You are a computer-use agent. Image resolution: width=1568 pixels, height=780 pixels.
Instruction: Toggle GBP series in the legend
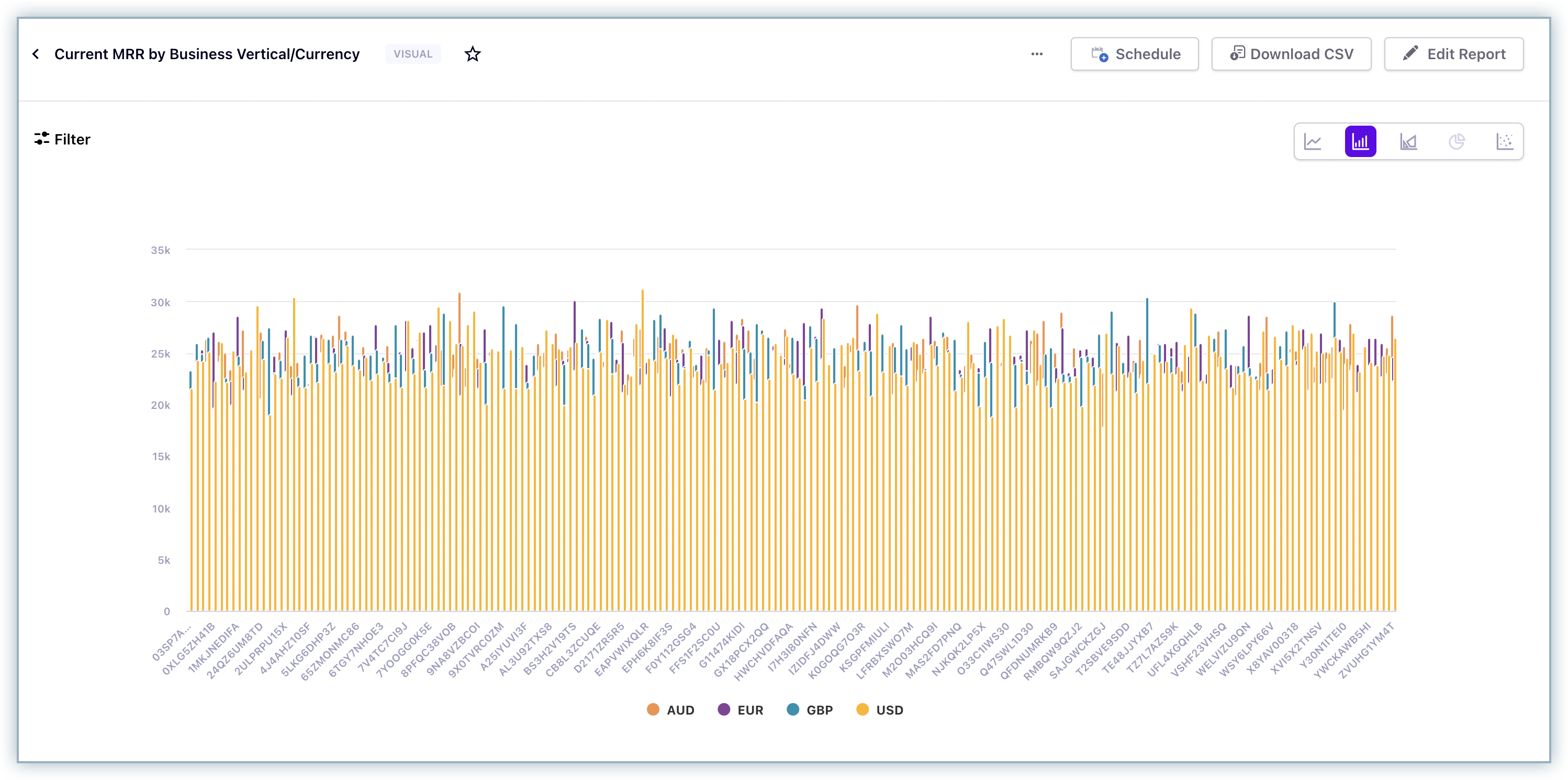[x=810, y=710]
